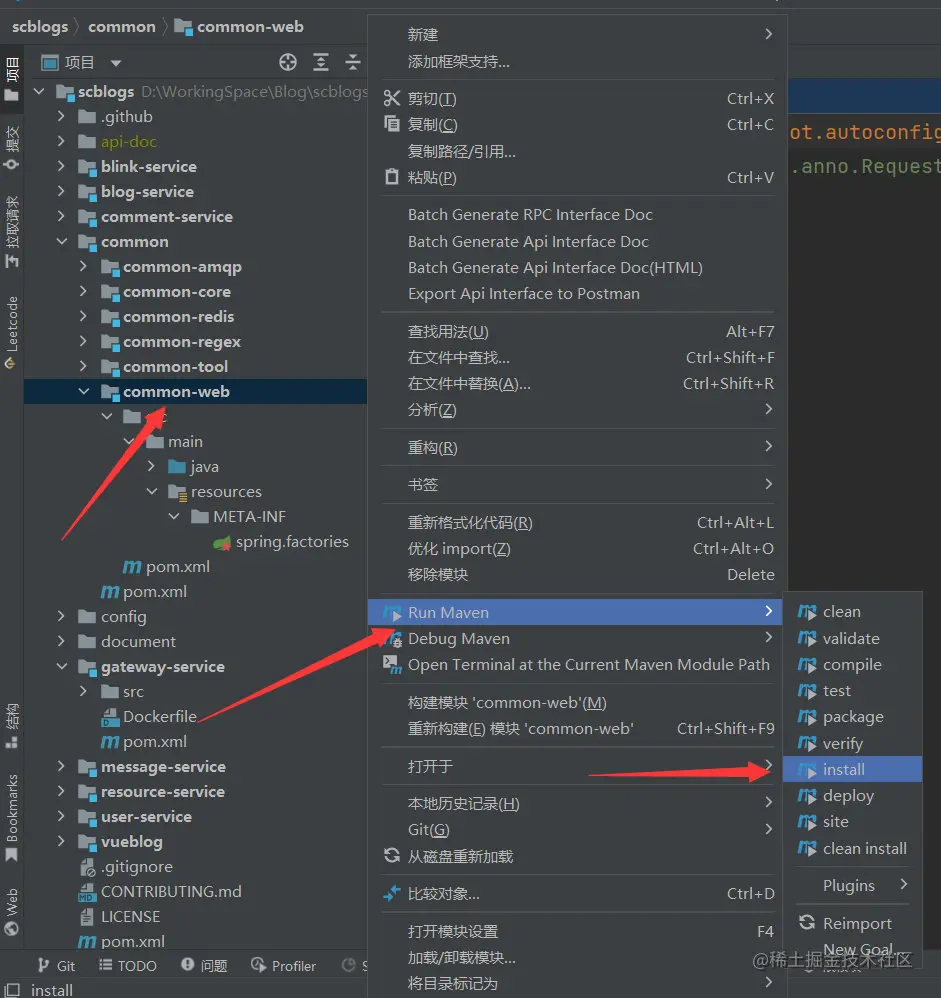
Task: Click the Paste clipboard icon in context menu
Action: [x=392, y=177]
